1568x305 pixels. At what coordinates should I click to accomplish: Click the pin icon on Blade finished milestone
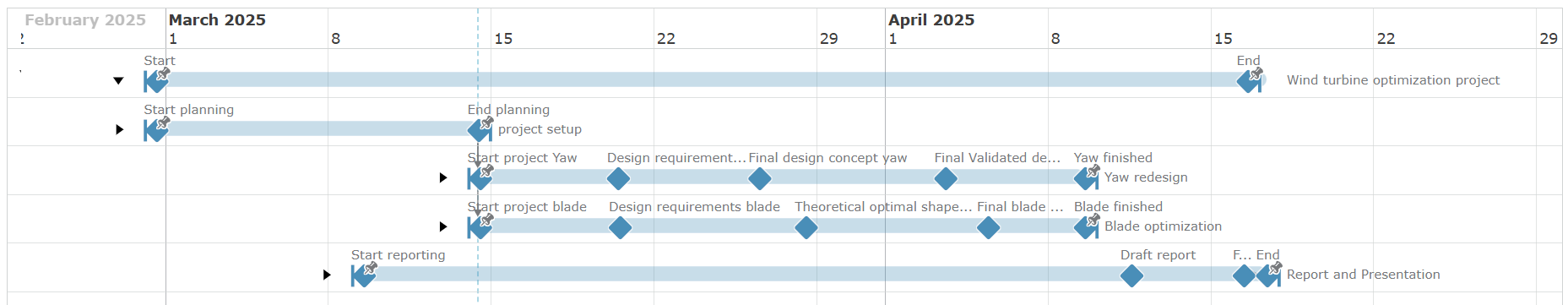click(x=1093, y=221)
